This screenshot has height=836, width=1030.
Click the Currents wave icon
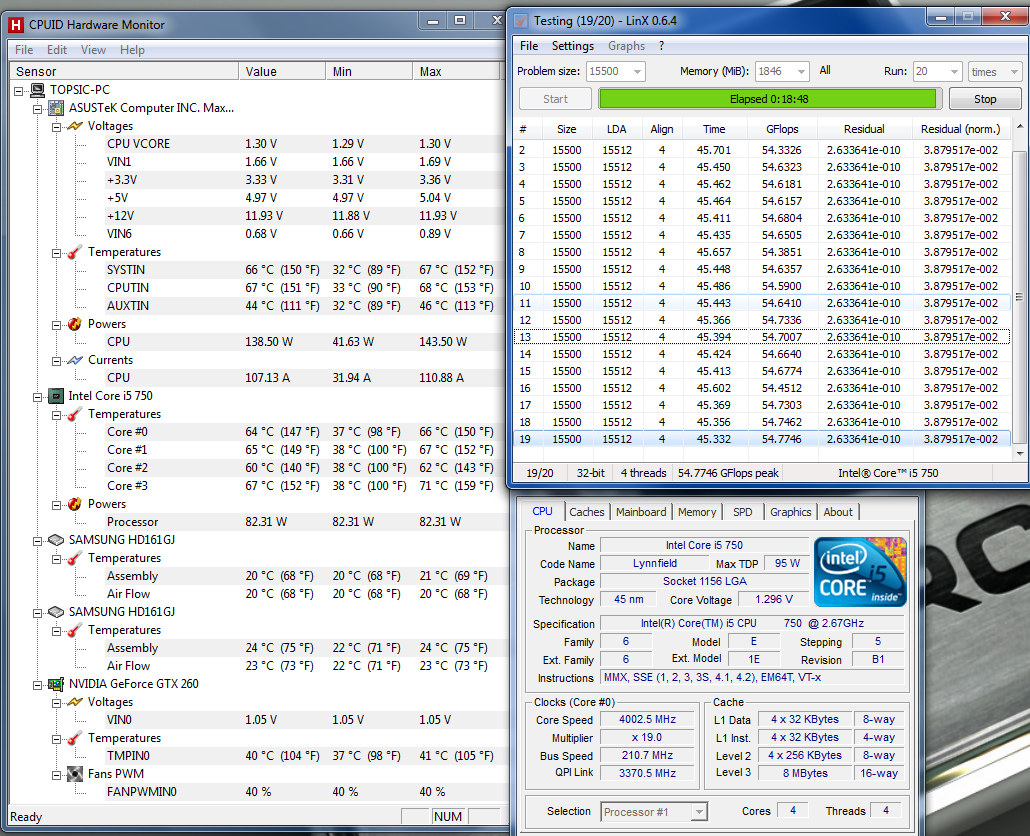(x=76, y=360)
